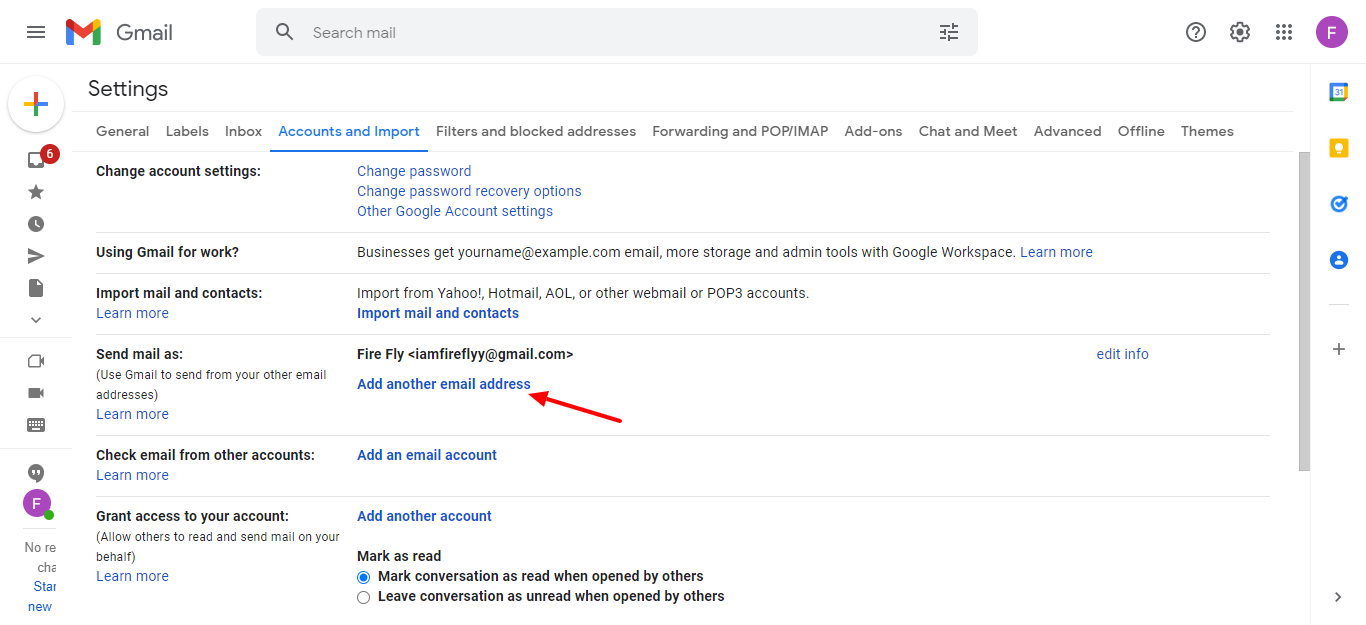Click into the Search mail field
This screenshot has height=625, width=1366.
(x=600, y=32)
